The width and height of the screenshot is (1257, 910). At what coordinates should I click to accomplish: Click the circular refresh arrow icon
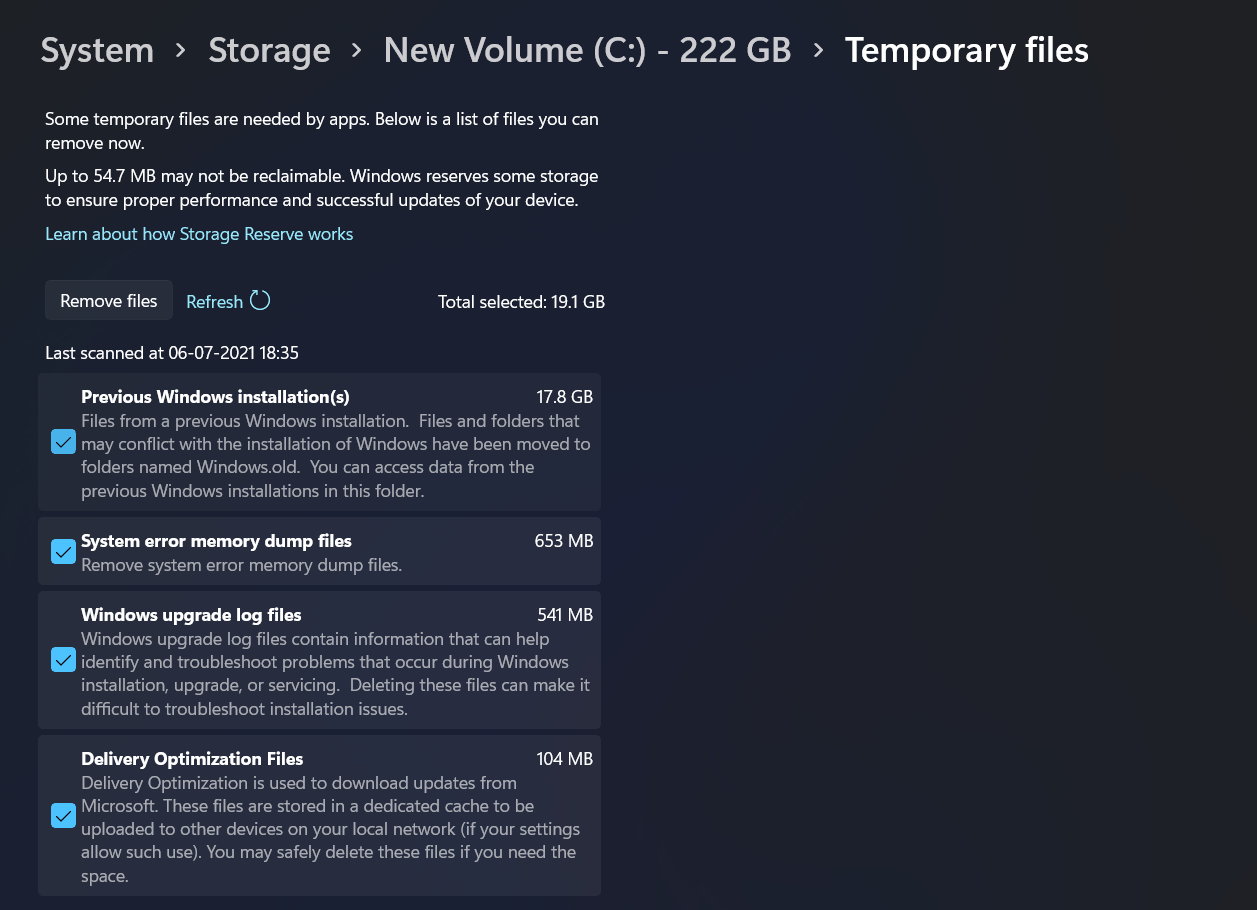(260, 301)
